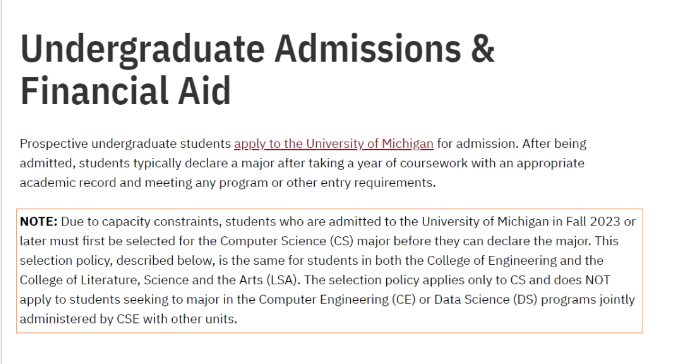Viewport: 682px width, 364px height.
Task: Click the 'Undergraduate Admissions &' heading line
Action: [257, 49]
